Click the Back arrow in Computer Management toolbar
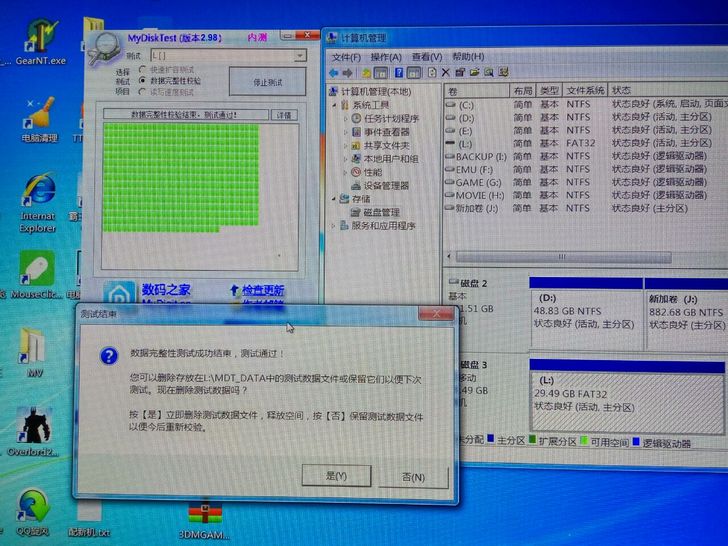The height and width of the screenshot is (546, 728). coord(333,73)
